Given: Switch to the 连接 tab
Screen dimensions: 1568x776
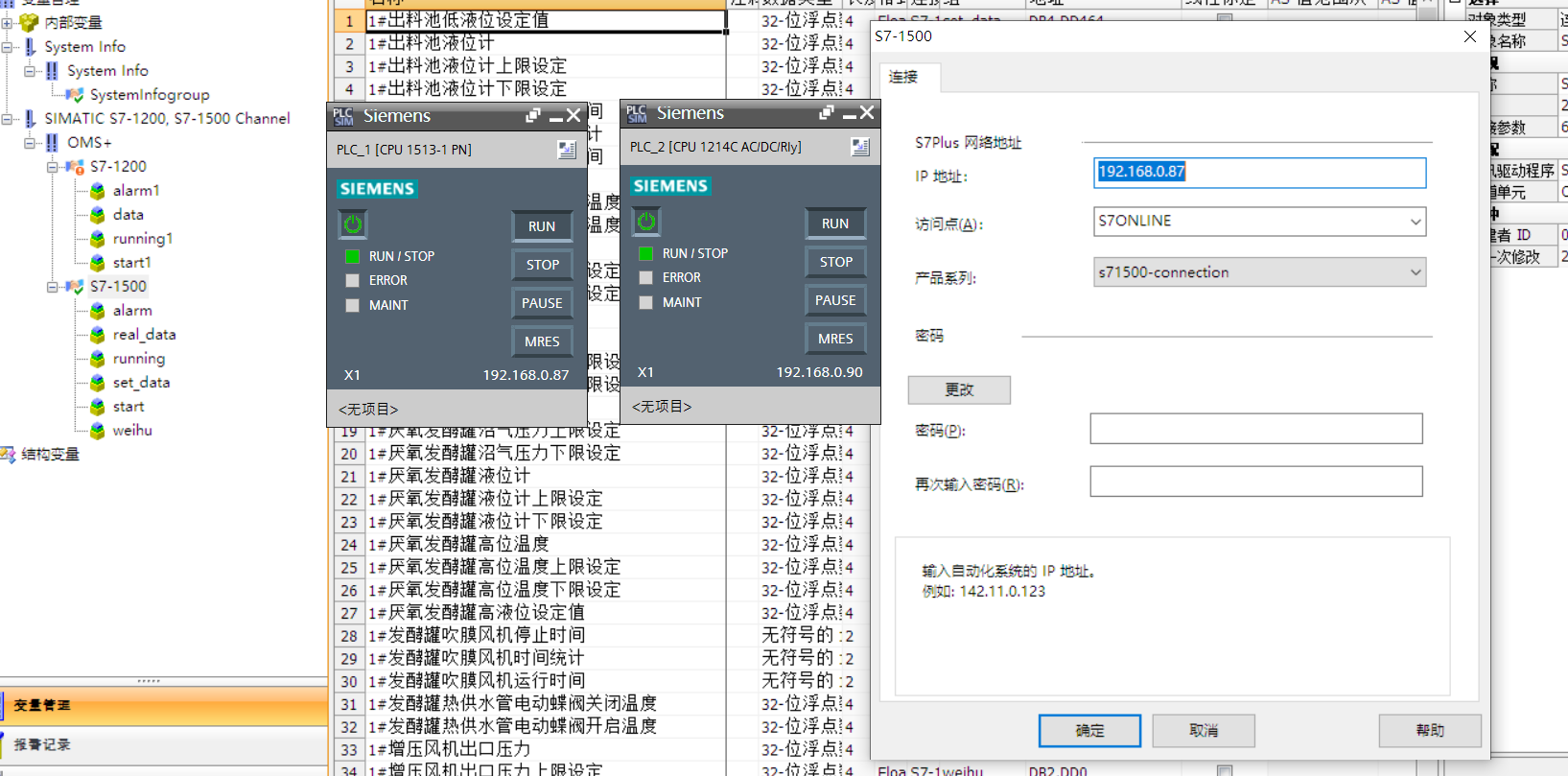Looking at the screenshot, I should click(903, 77).
